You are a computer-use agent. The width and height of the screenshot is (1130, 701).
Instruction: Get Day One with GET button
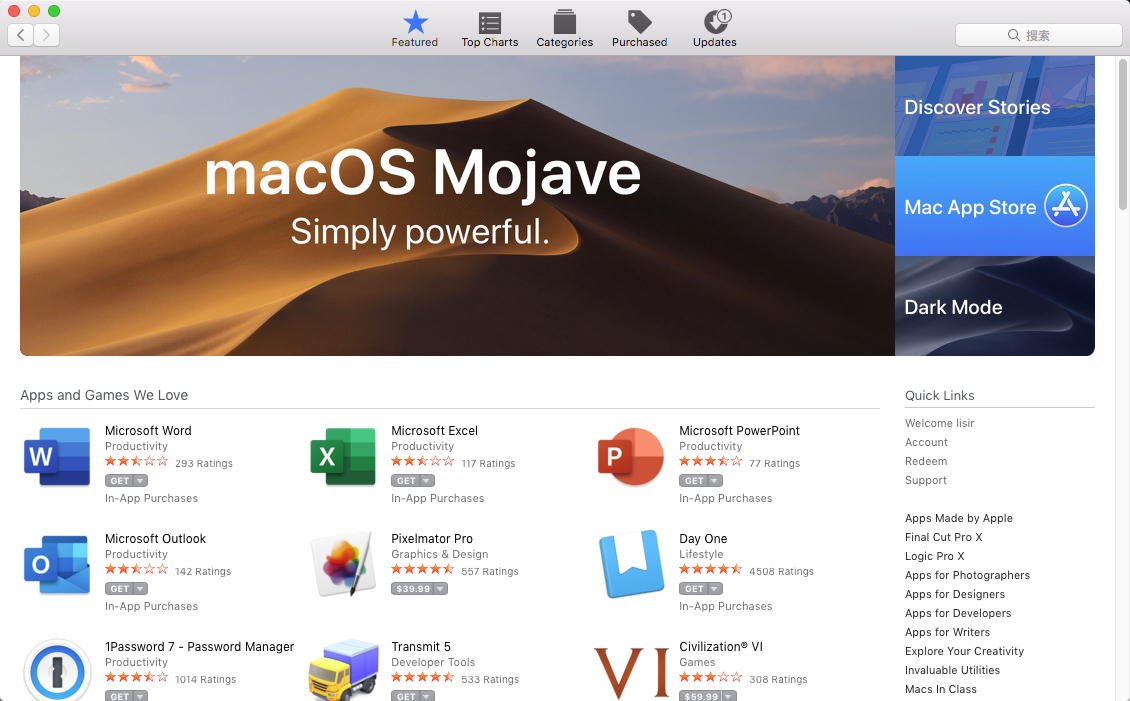click(x=693, y=589)
